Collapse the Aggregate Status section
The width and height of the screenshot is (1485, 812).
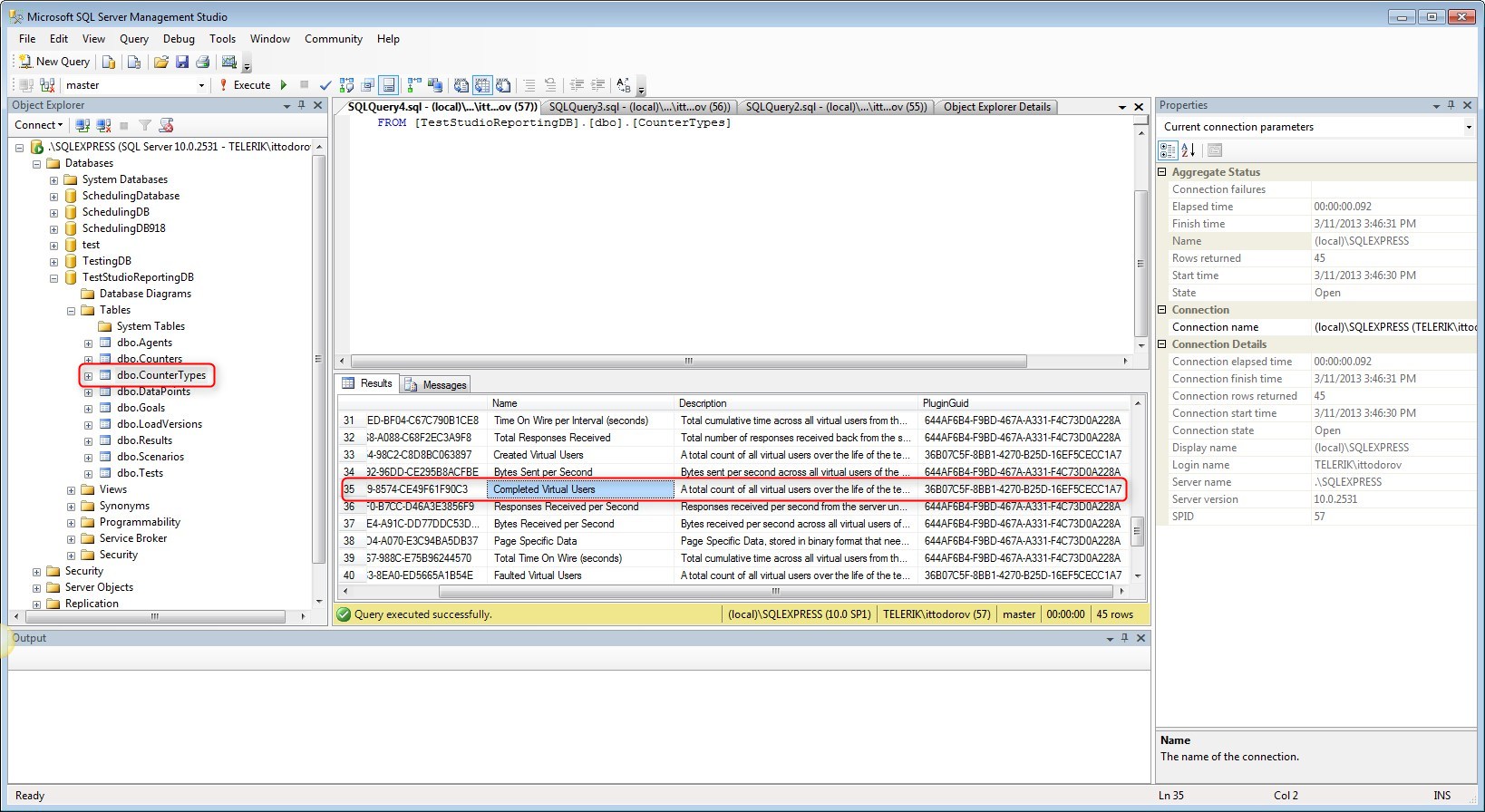coord(1163,172)
